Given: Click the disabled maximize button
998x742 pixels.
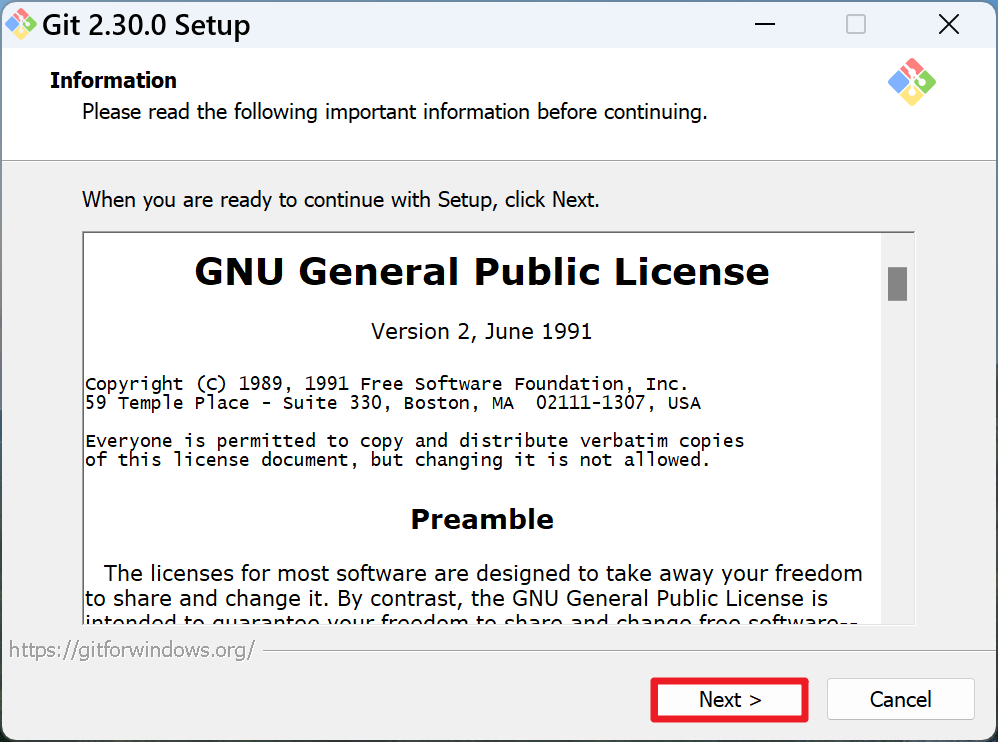Looking at the screenshot, I should click(x=855, y=25).
